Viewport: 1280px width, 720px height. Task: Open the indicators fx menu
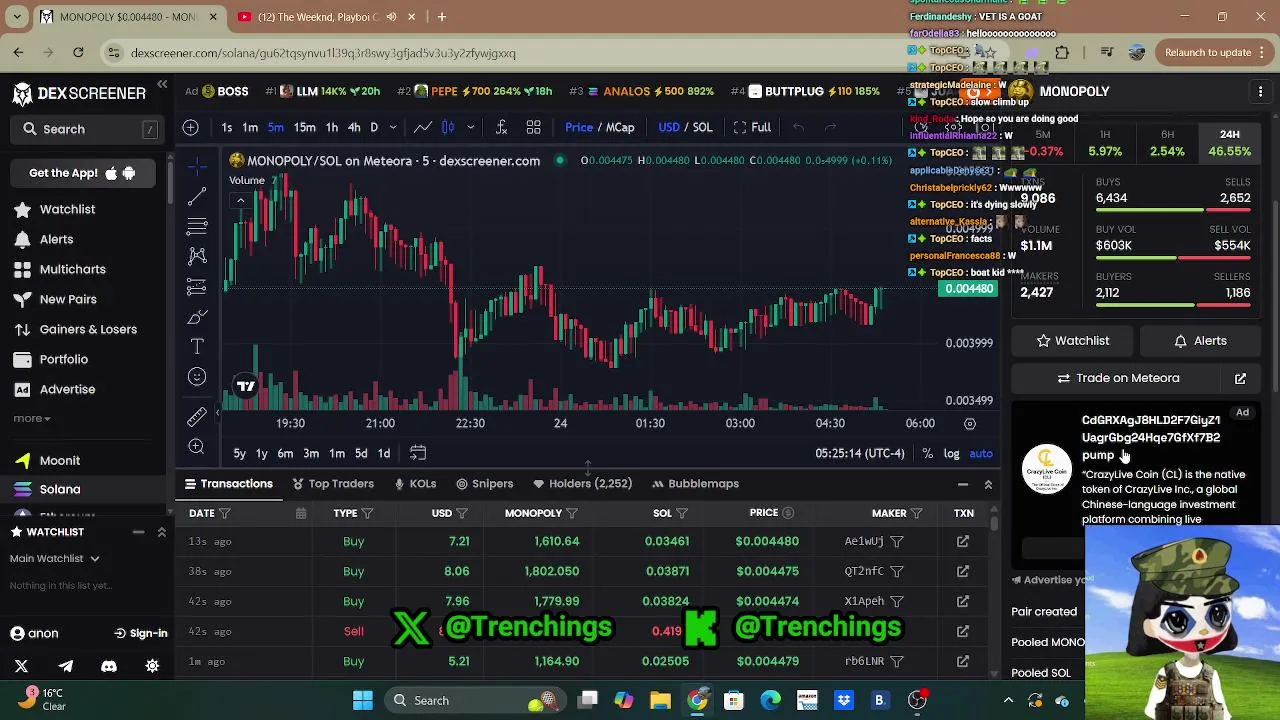[x=501, y=127]
